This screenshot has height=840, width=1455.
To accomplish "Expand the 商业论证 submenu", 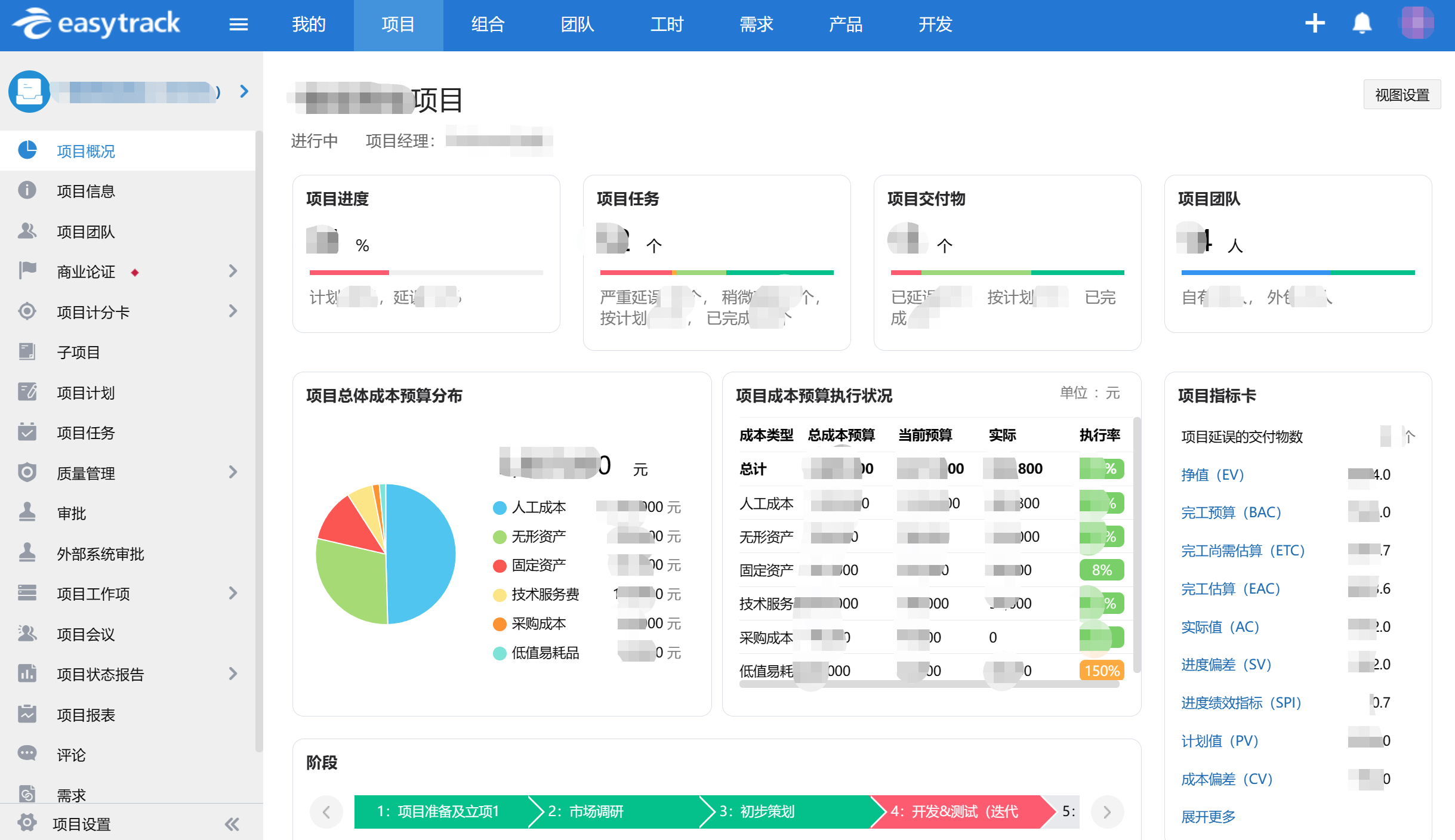I will coord(233,271).
